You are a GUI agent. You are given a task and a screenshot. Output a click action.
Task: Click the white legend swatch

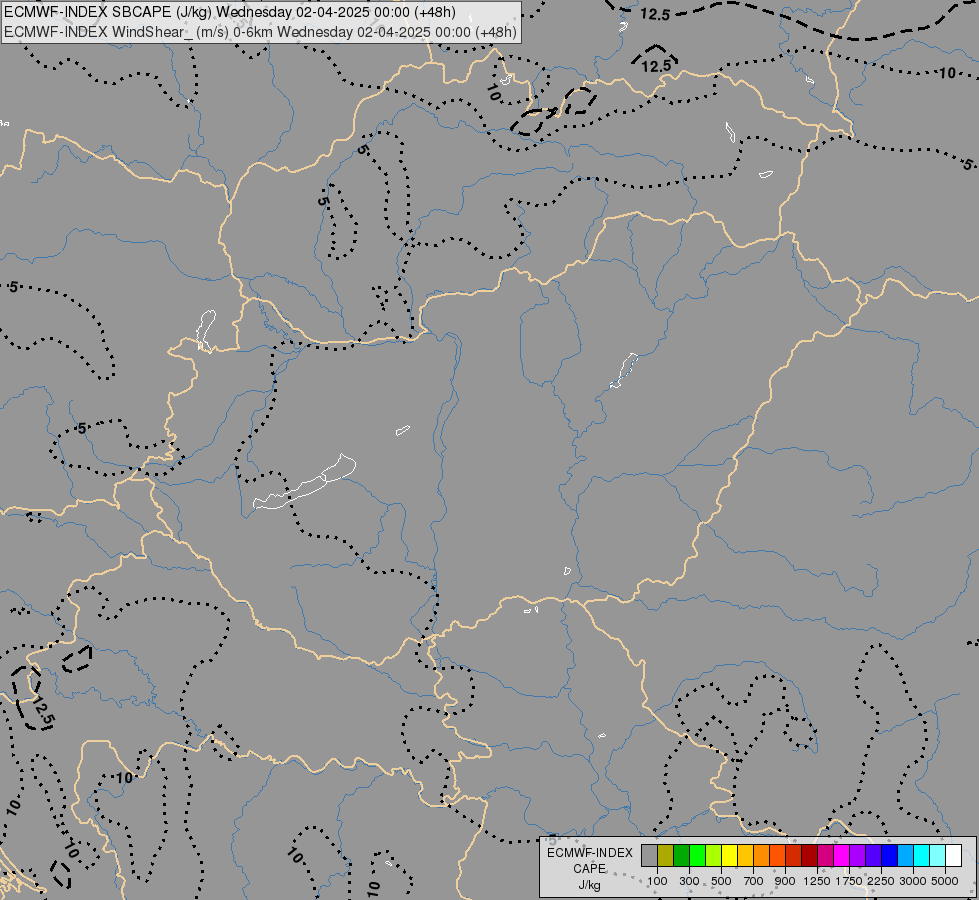[953, 856]
